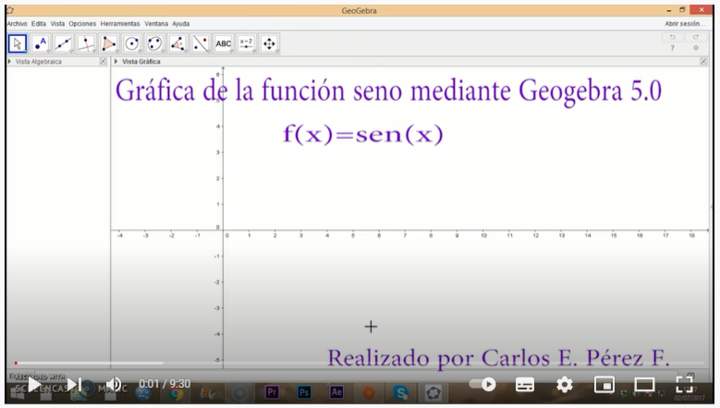Select the Point tool

point(40,43)
